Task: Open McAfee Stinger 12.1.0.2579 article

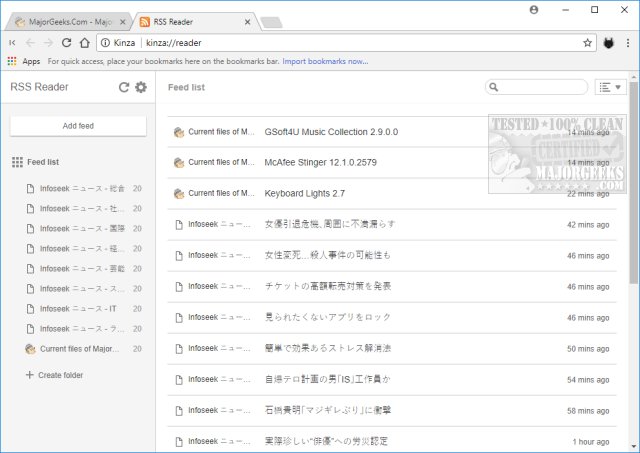Action: (x=322, y=162)
